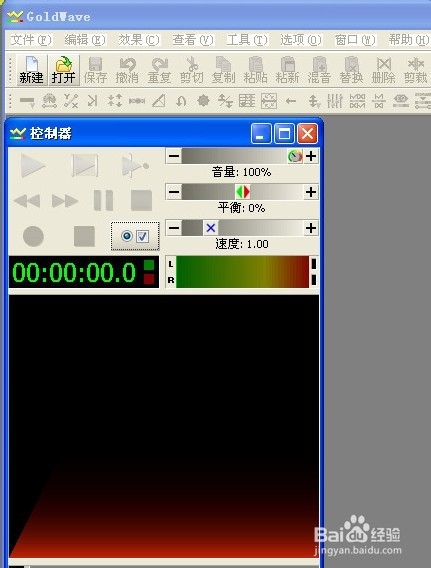This screenshot has height=568, width=431.
Task: Click the grid-pattern effect icon after the gear
Action: point(247,101)
